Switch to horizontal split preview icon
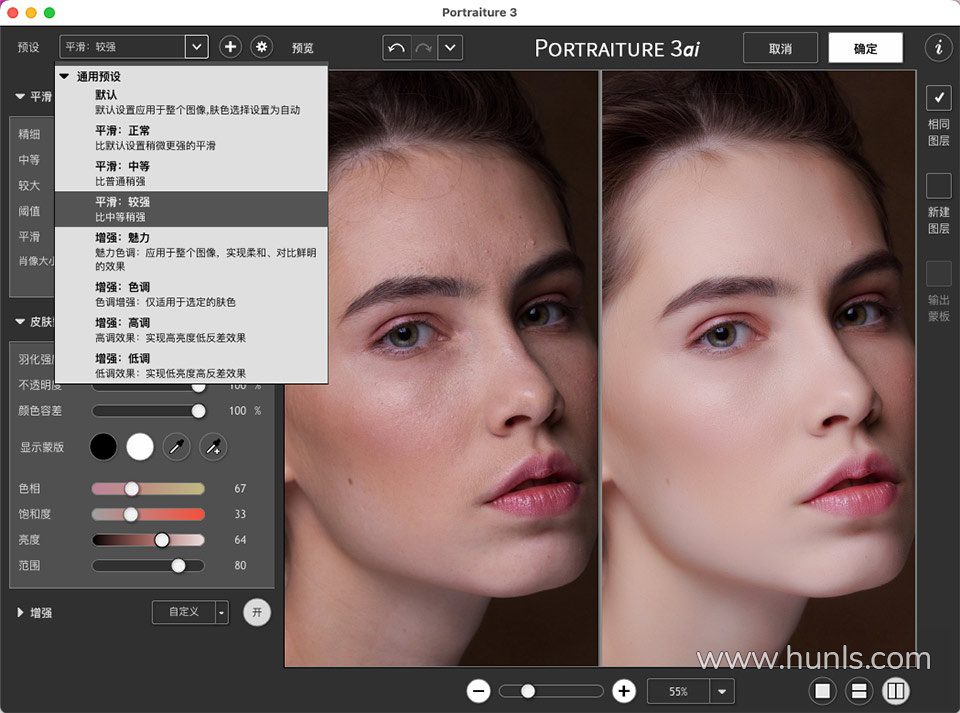This screenshot has width=960, height=713. 857,691
